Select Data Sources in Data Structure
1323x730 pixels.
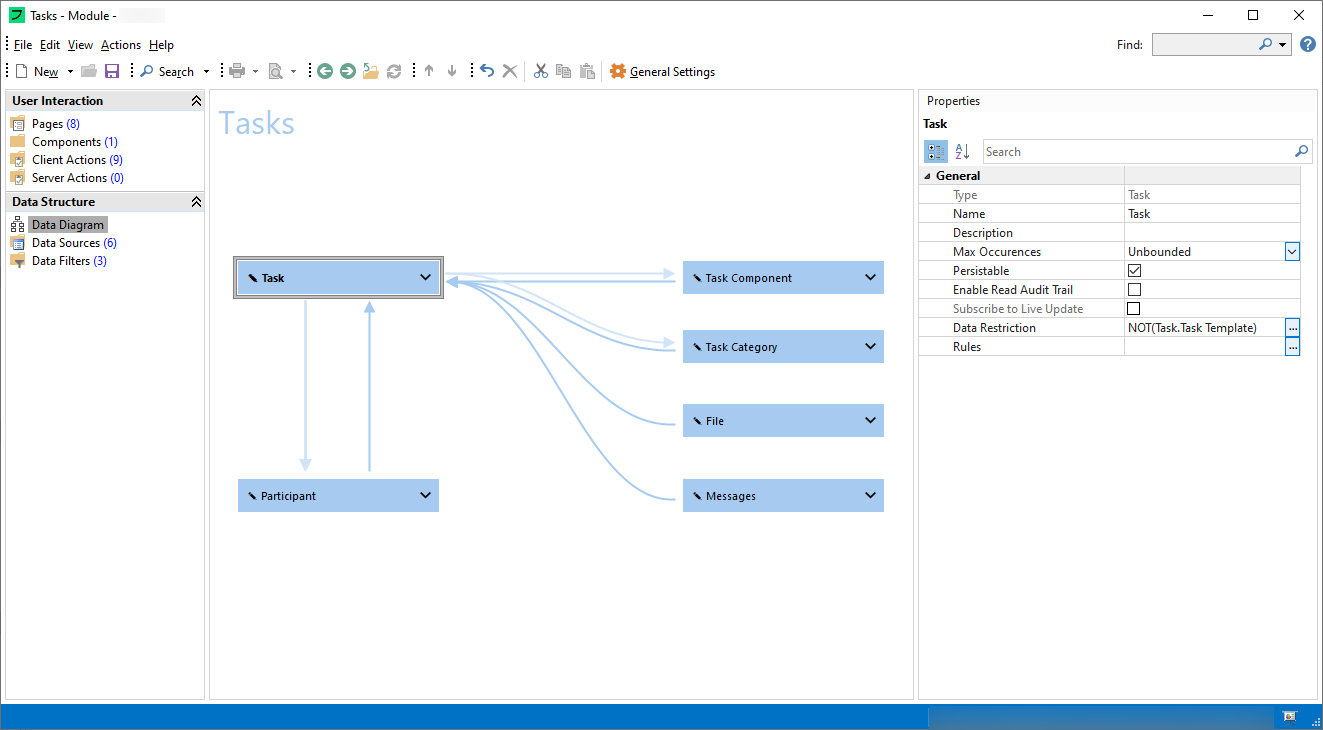[66, 243]
